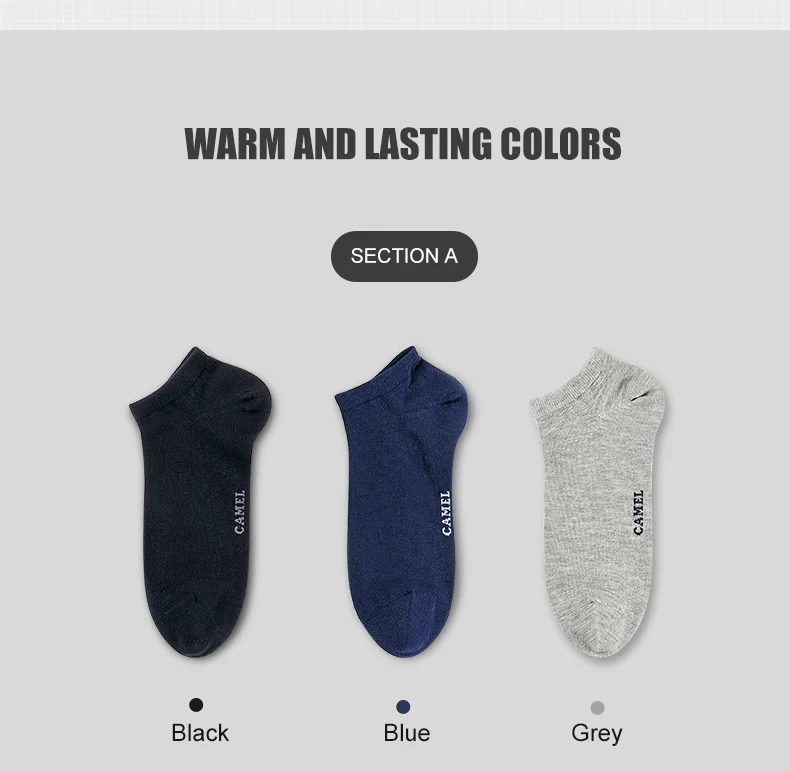The image size is (790, 772).
Task: Select the grey color dot
Action: (x=598, y=707)
